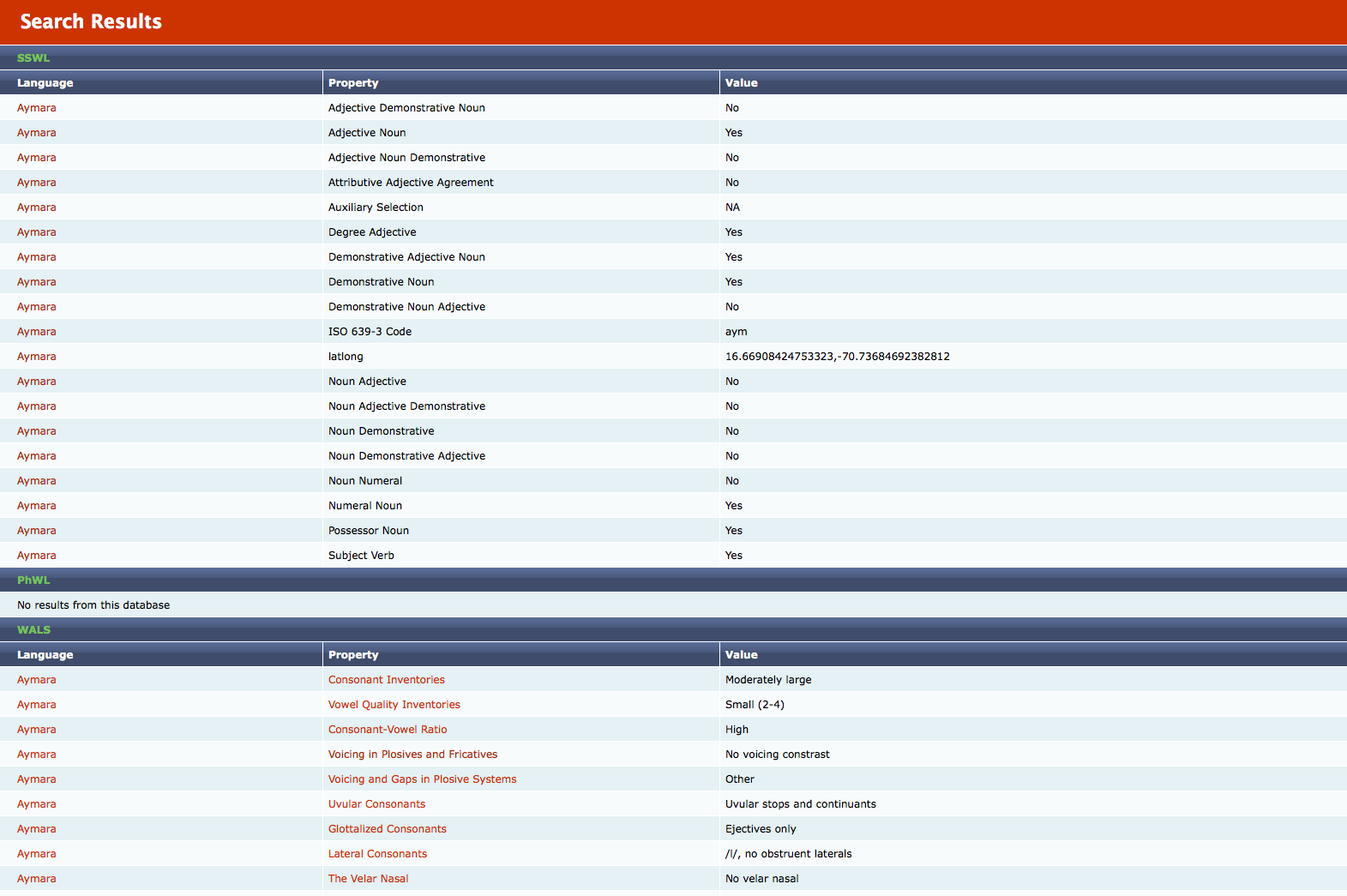
Task: Open Aymara link in the ISO 639-3 Code row
Action: pos(37,332)
